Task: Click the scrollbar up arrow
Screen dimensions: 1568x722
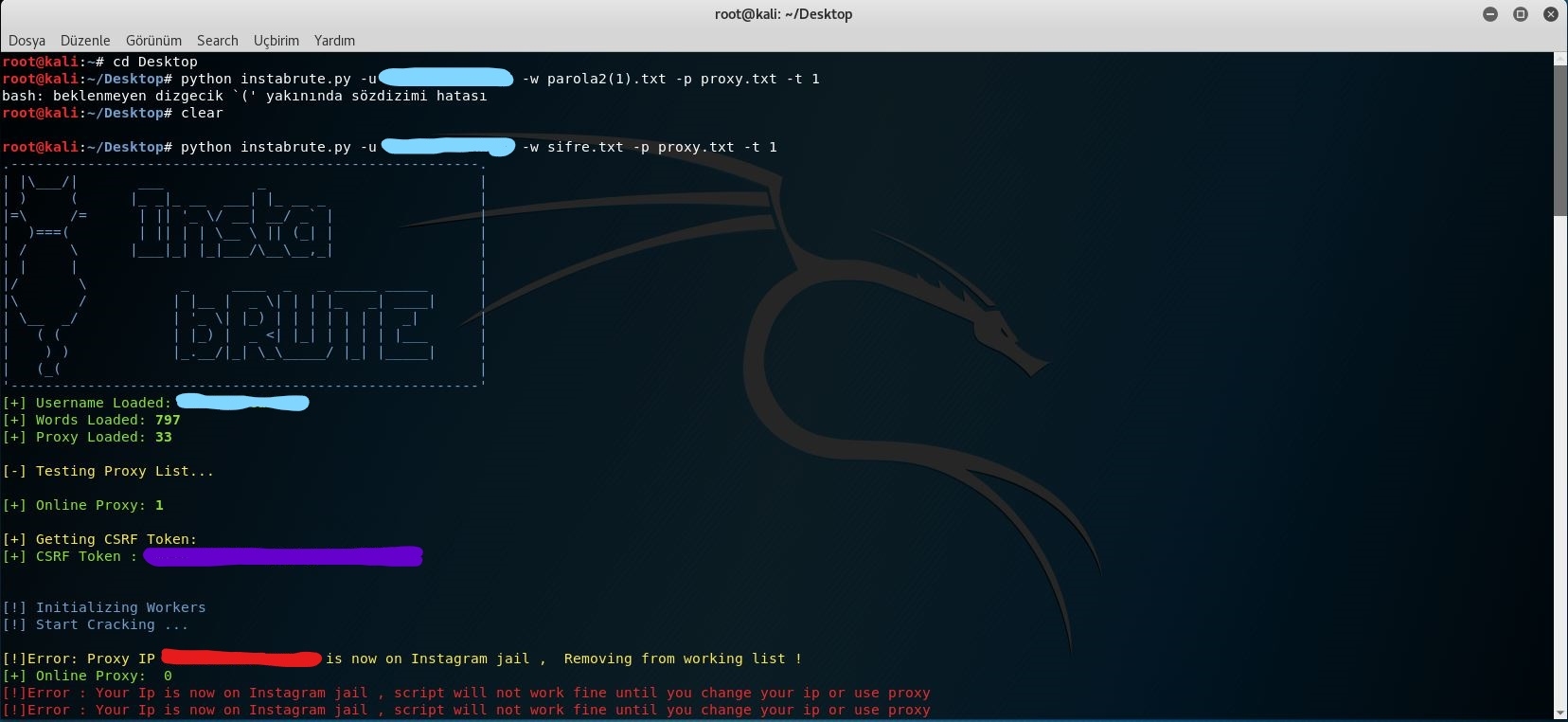Action: (x=1560, y=59)
